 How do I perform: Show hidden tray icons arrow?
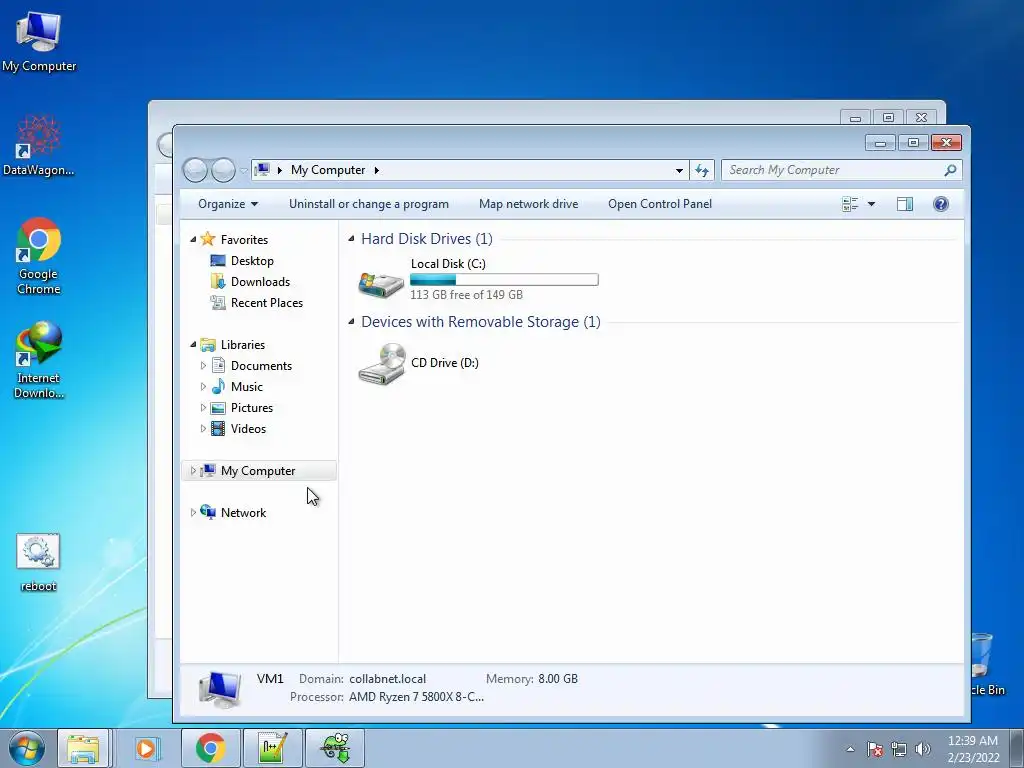850,749
